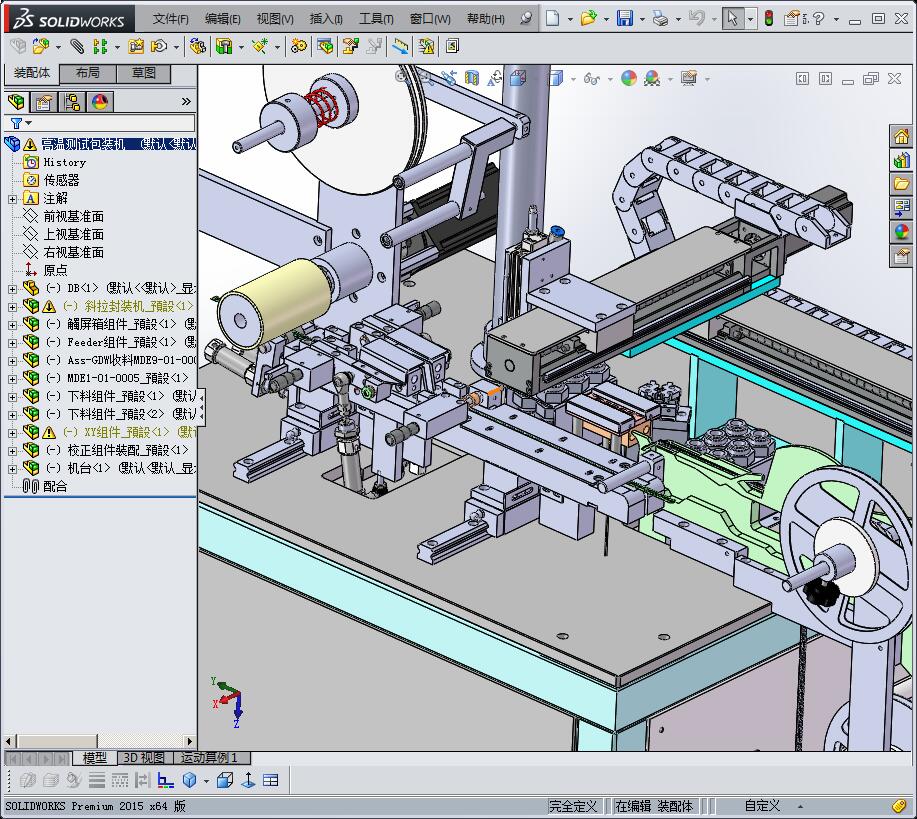Screen dimensions: 917x819
Task: Open the dropdown arrow beside Open icon
Action: (x=605, y=19)
